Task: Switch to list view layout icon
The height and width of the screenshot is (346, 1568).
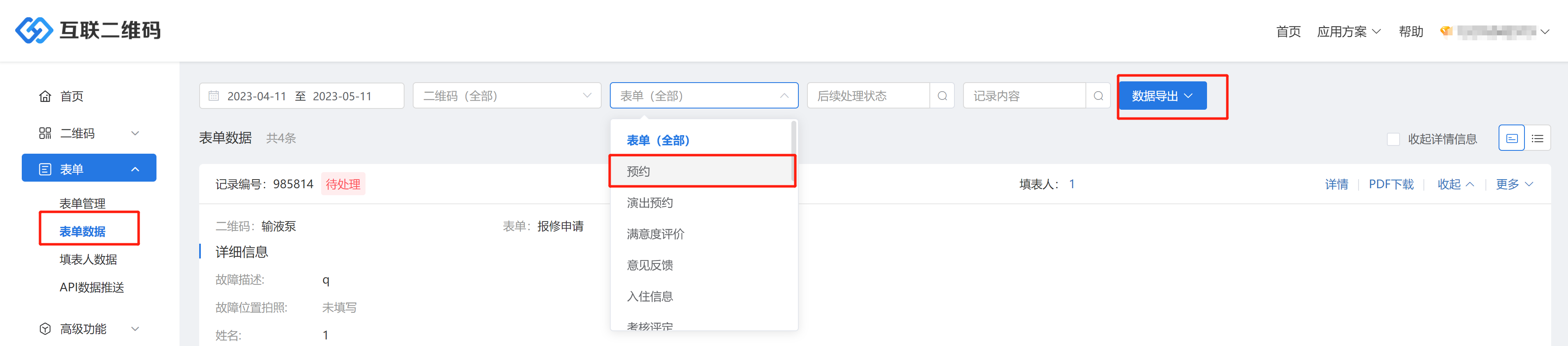Action: [1538, 139]
